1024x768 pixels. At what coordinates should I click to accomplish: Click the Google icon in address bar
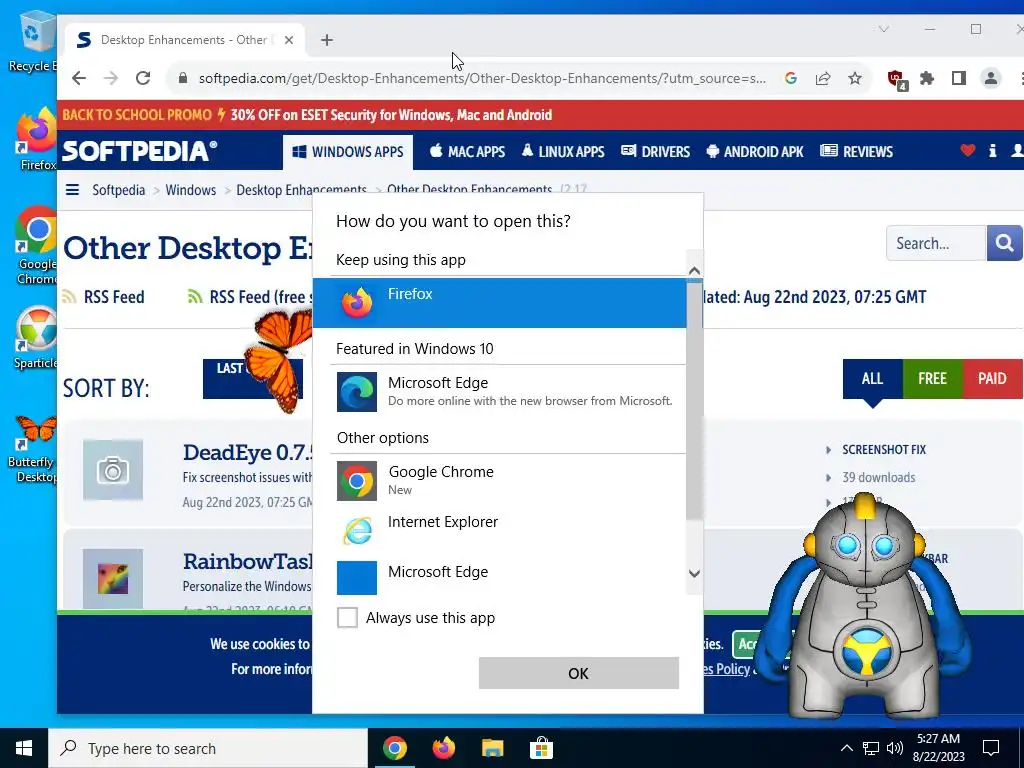pos(791,78)
